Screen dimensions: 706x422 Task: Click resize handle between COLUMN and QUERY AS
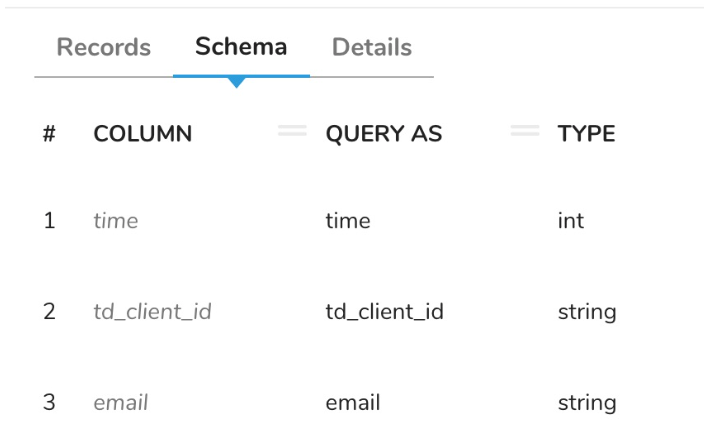(291, 131)
